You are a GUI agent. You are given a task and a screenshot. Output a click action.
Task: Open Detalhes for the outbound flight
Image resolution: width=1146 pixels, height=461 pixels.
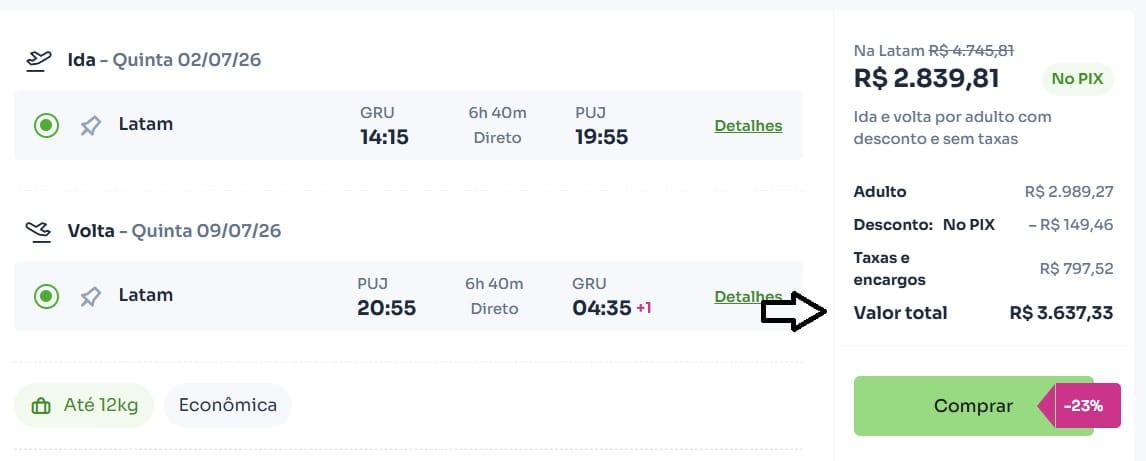(748, 126)
